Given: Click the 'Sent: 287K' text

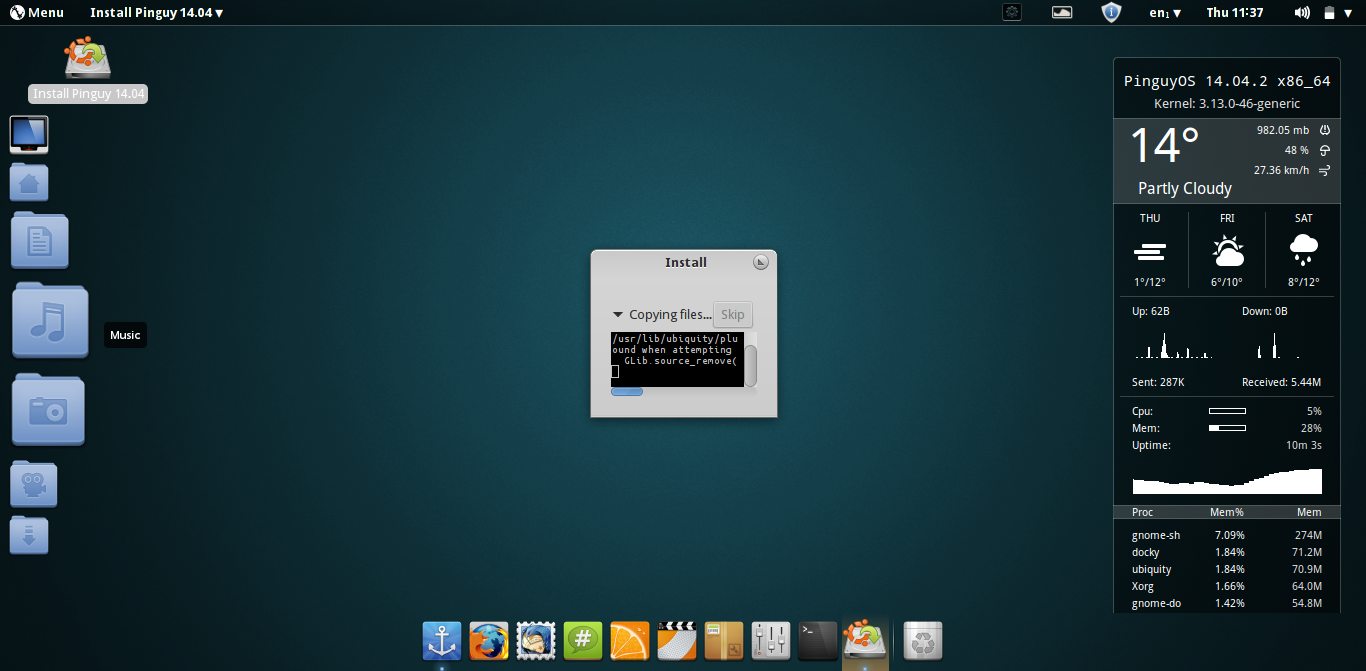Looking at the screenshot, I should [1158, 382].
